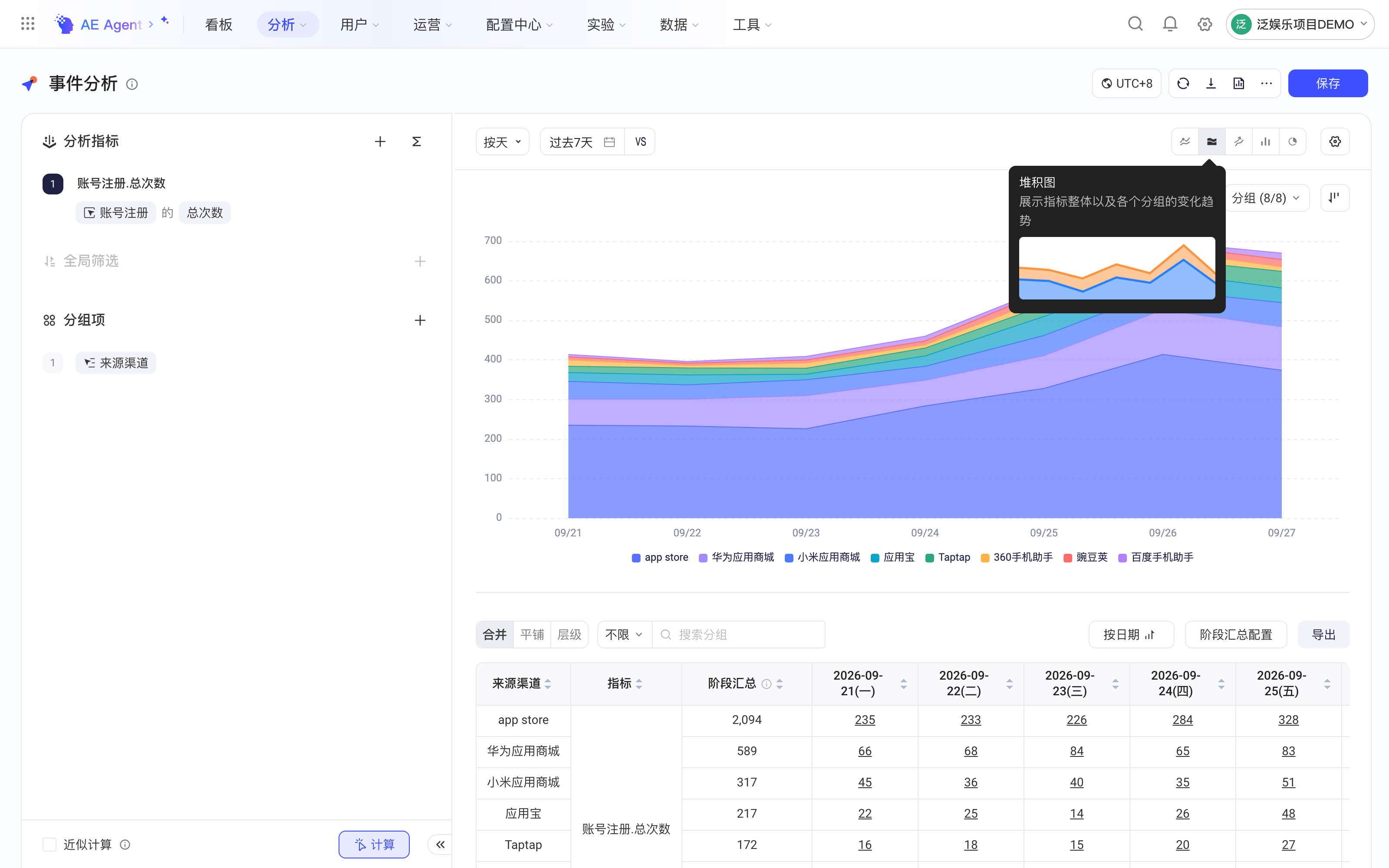Open the 按天 granularity dropdown
Viewport: 1389px width, 868px height.
tap(502, 142)
